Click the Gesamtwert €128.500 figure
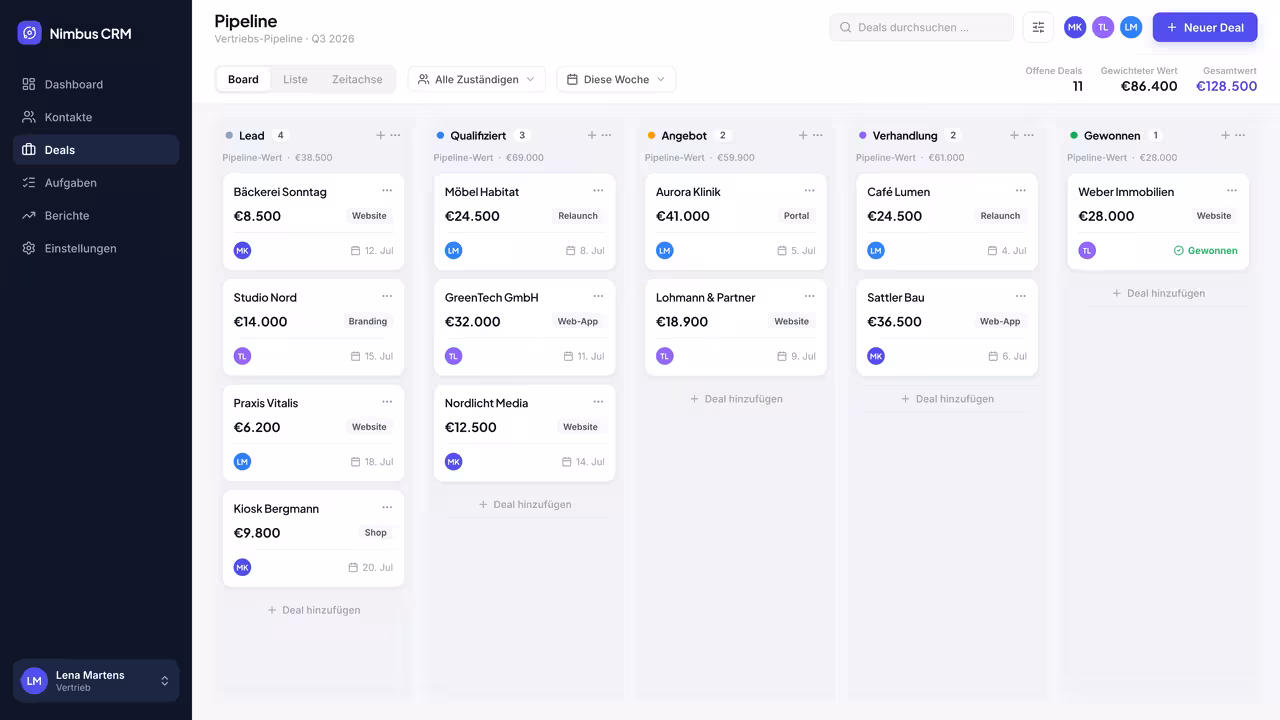 tap(1226, 86)
